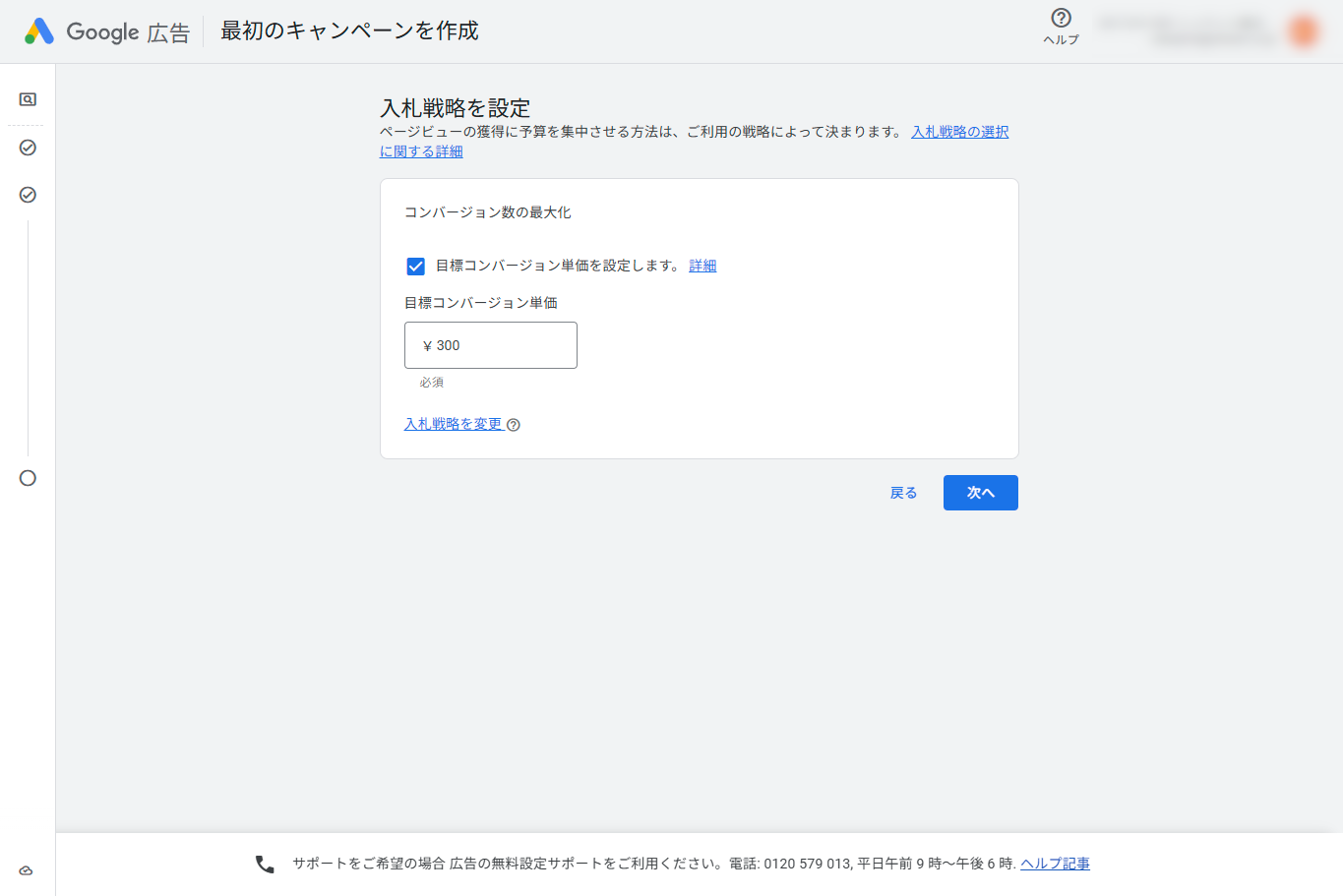1343x896 pixels.
Task: Click the cloud save status icon in sidebar
Action: click(26, 869)
